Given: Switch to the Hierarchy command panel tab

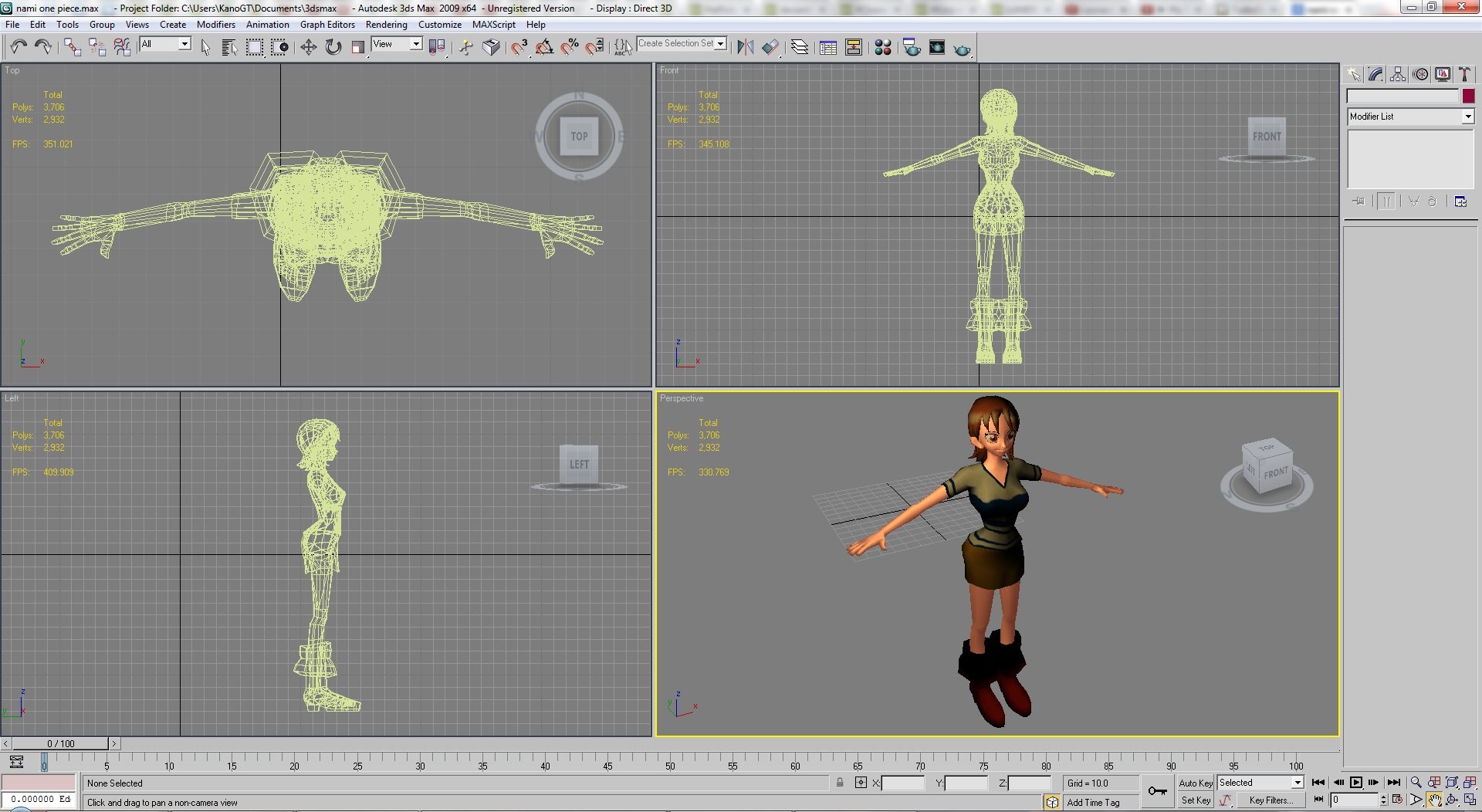Looking at the screenshot, I should [x=1398, y=74].
